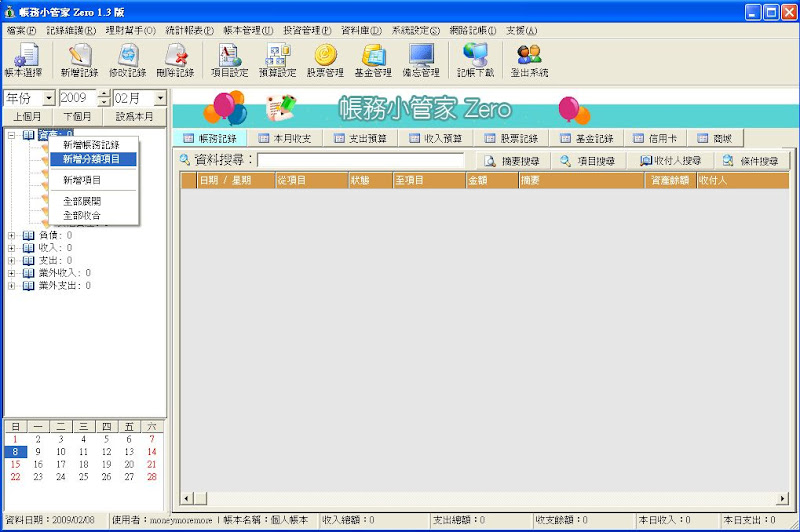Select the 業外收入: 0 tree item
The width and height of the screenshot is (800, 532).
click(x=64, y=273)
